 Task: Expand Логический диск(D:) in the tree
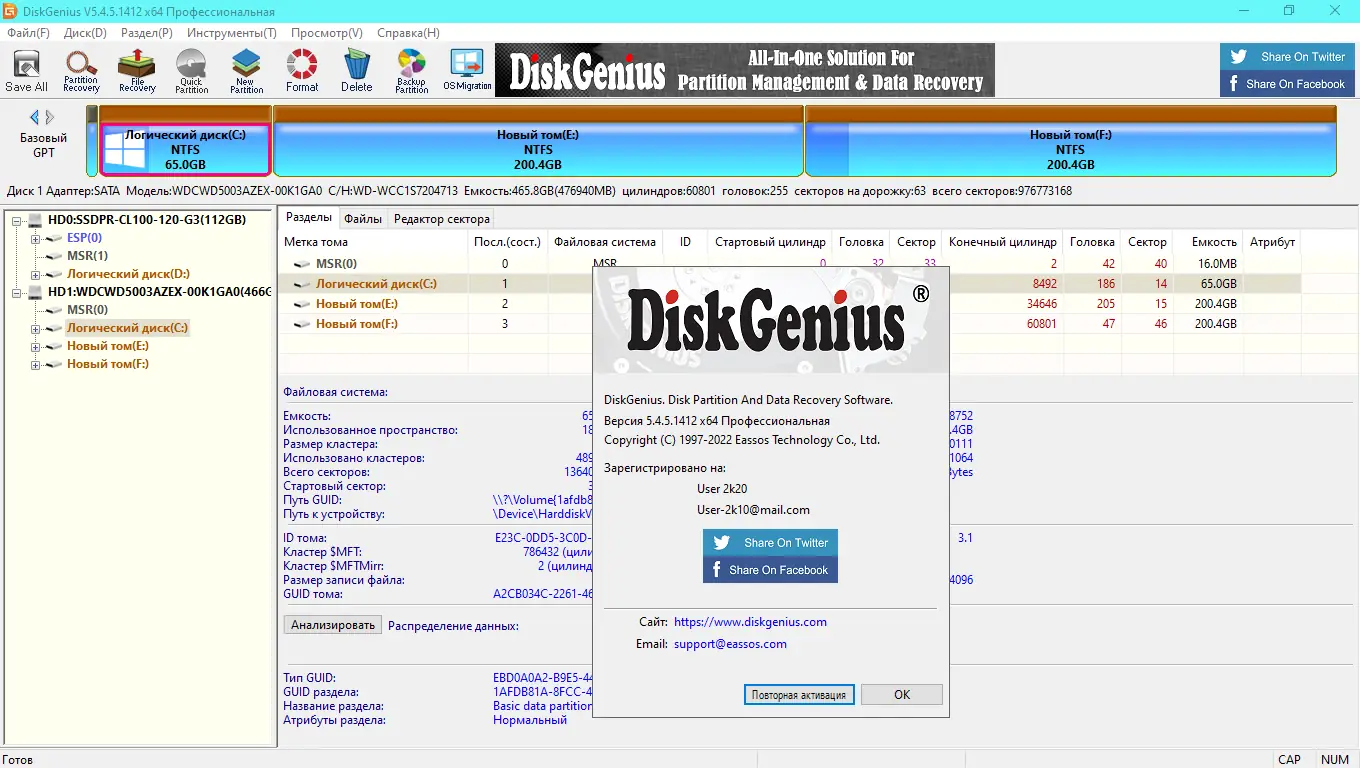[35, 274]
